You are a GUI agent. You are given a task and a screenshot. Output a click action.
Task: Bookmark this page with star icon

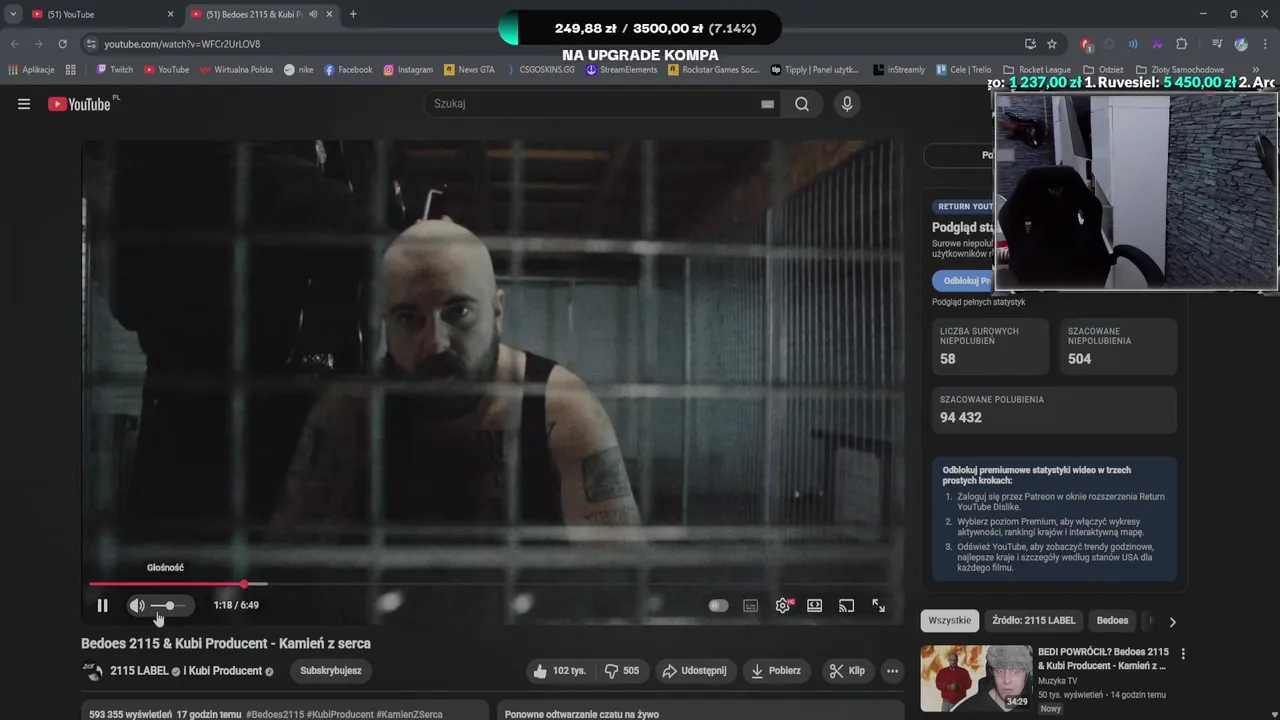pos(1052,44)
